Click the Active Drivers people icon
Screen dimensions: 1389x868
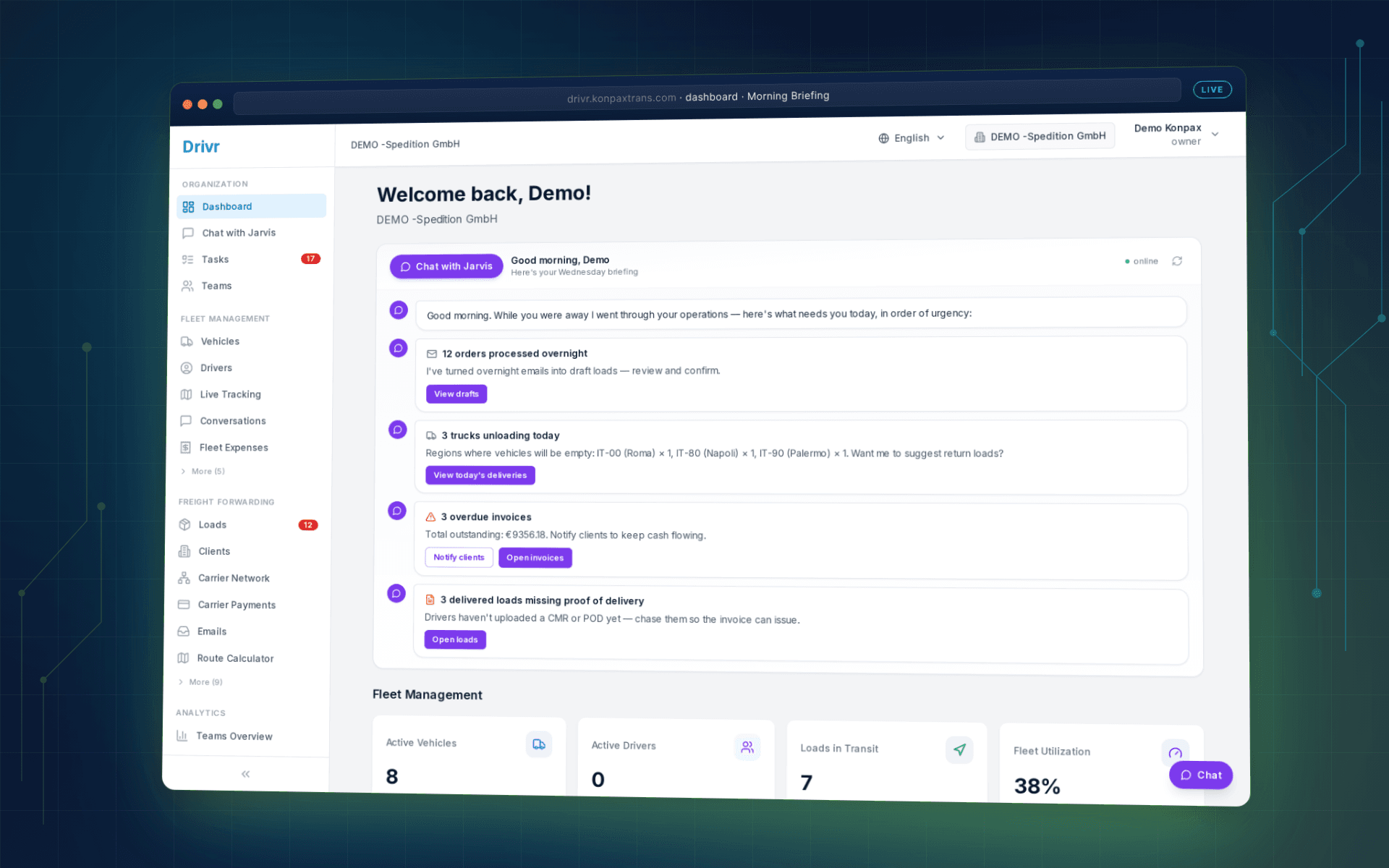pyautogui.click(x=747, y=747)
